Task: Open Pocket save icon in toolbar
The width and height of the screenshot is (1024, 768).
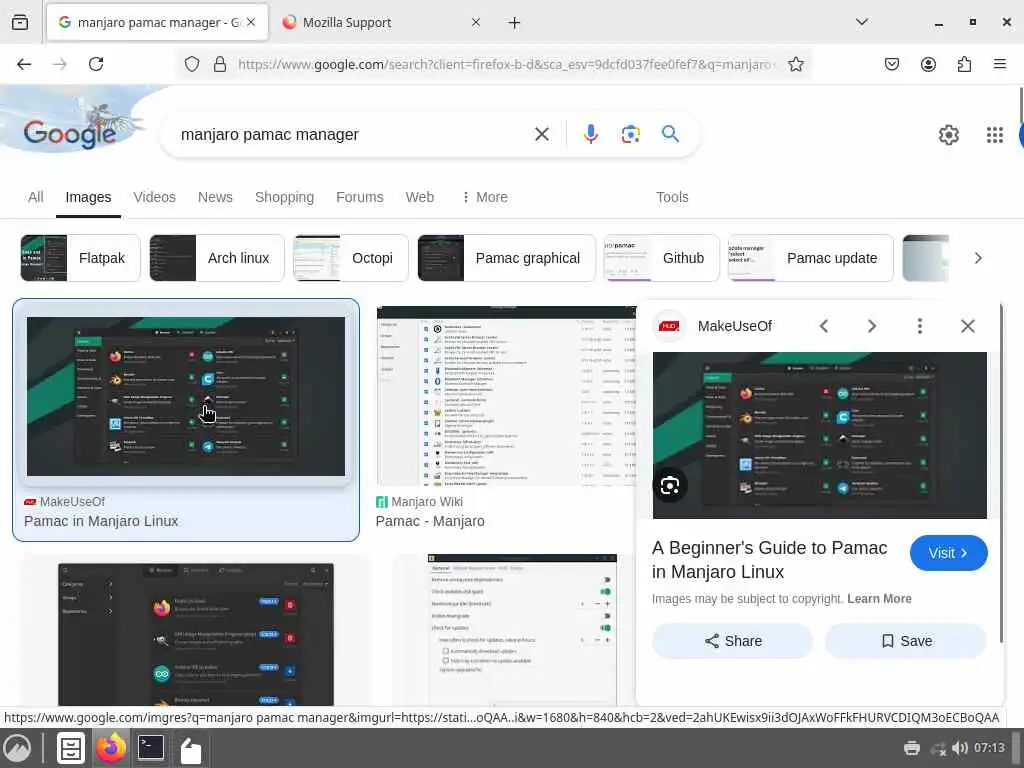Action: tap(891, 64)
